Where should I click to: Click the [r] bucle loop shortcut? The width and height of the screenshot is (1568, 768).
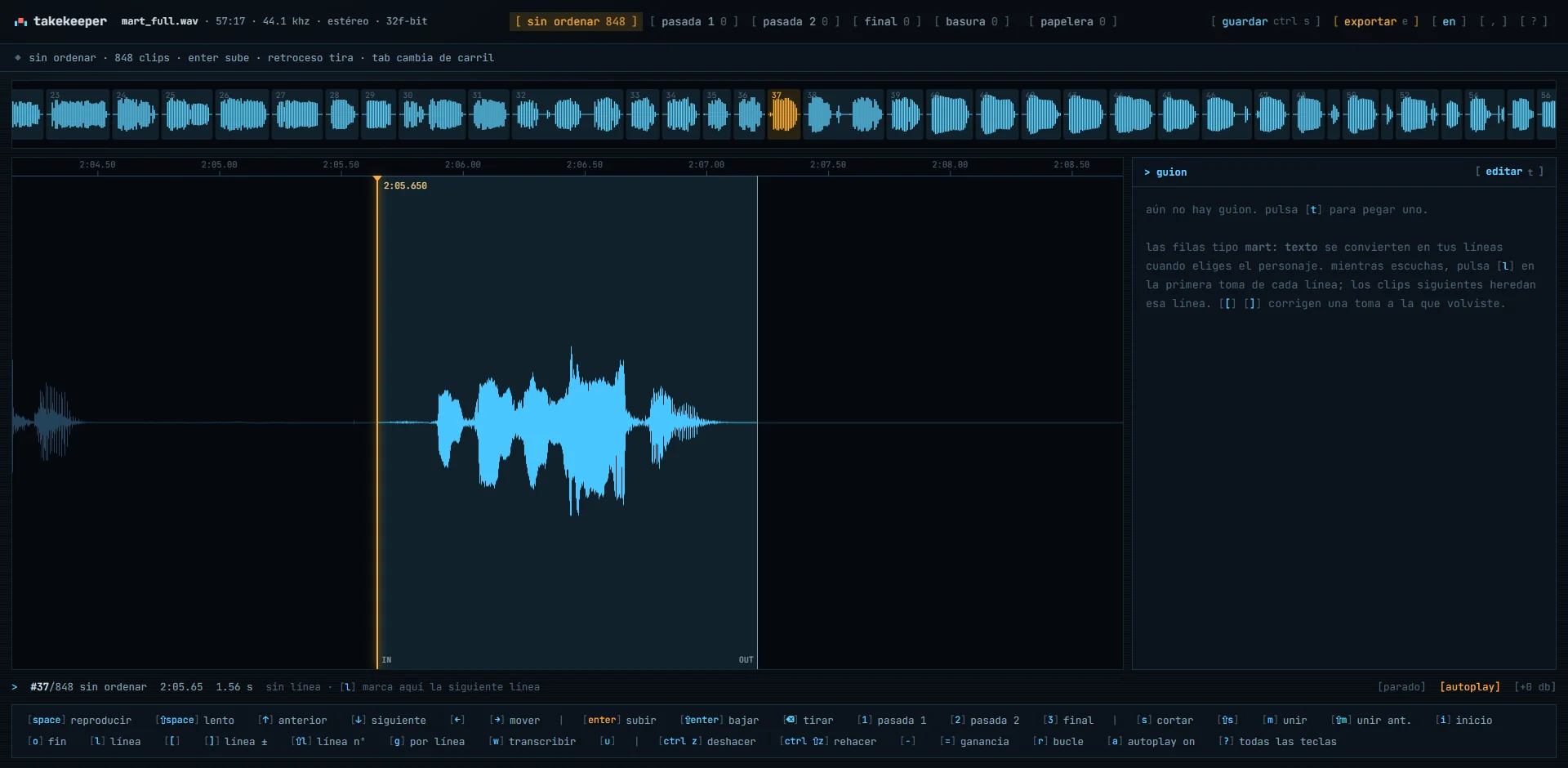pos(1058,741)
